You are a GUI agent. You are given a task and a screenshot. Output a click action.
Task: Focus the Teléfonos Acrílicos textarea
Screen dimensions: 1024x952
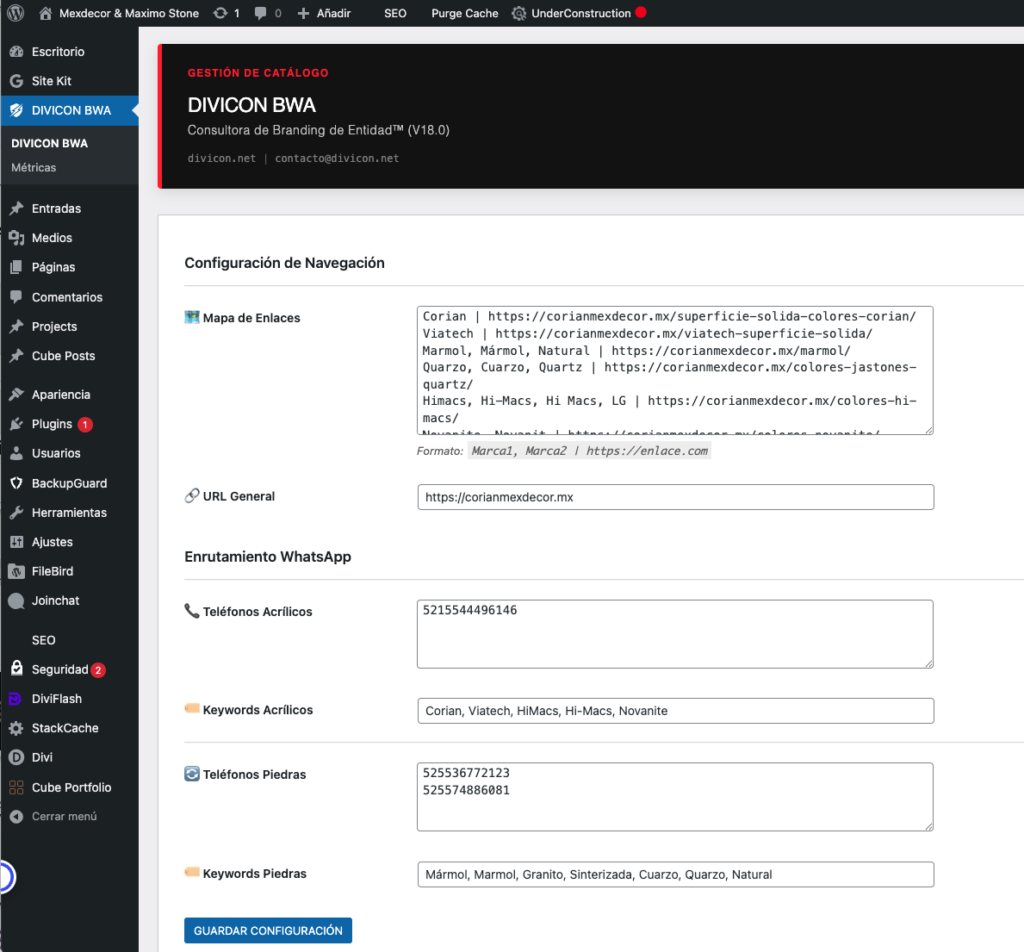675,634
